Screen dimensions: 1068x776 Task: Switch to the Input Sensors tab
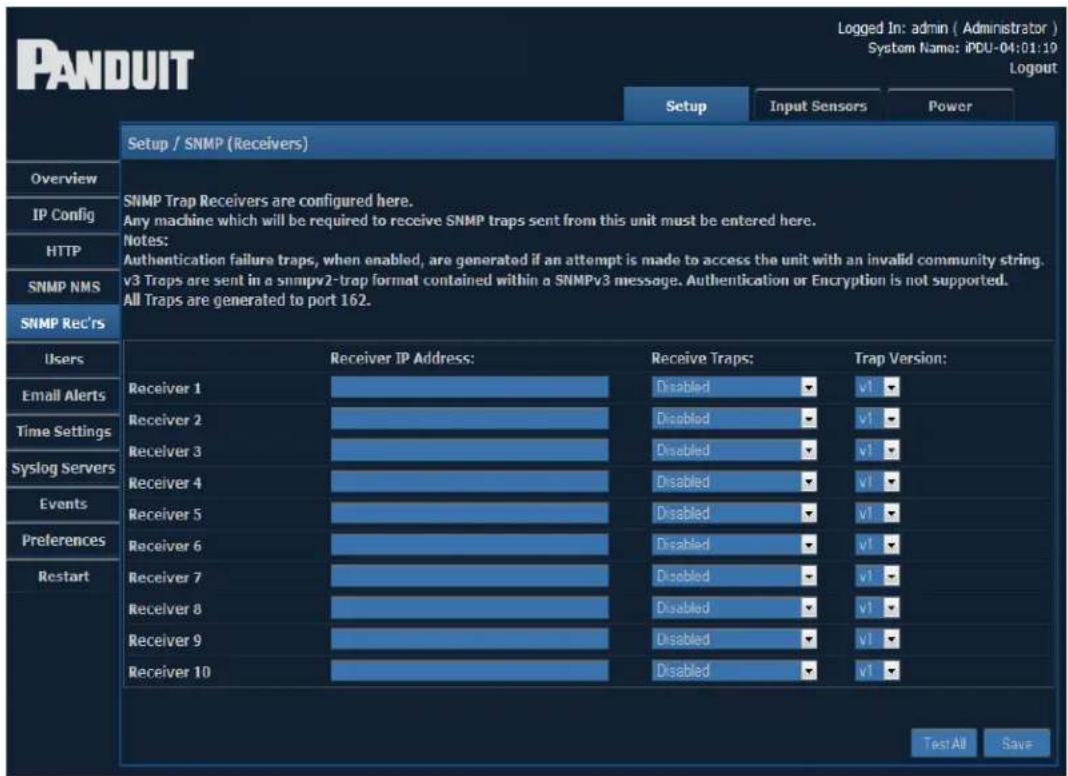click(817, 106)
